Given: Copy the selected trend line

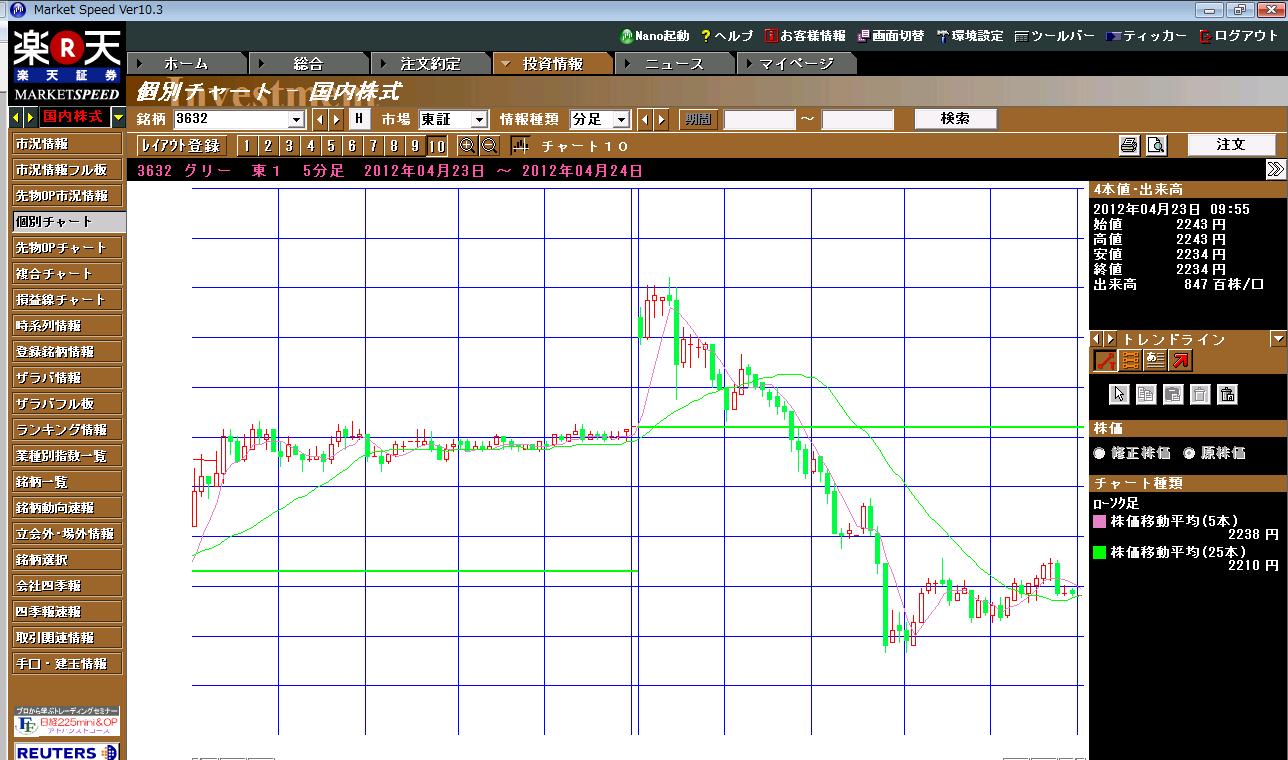Looking at the screenshot, I should tap(1146, 394).
